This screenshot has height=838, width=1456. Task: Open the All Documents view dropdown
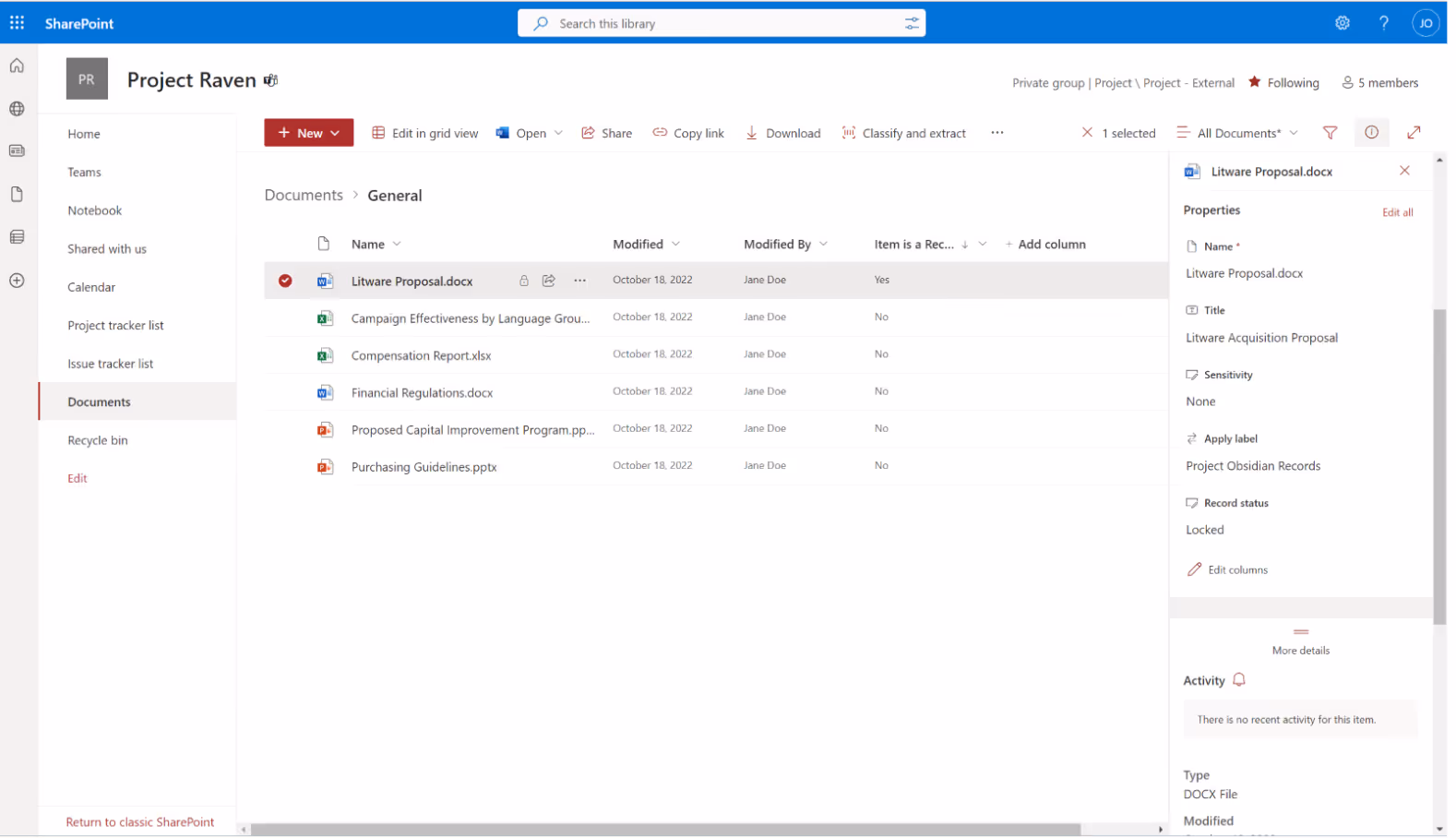[1237, 133]
